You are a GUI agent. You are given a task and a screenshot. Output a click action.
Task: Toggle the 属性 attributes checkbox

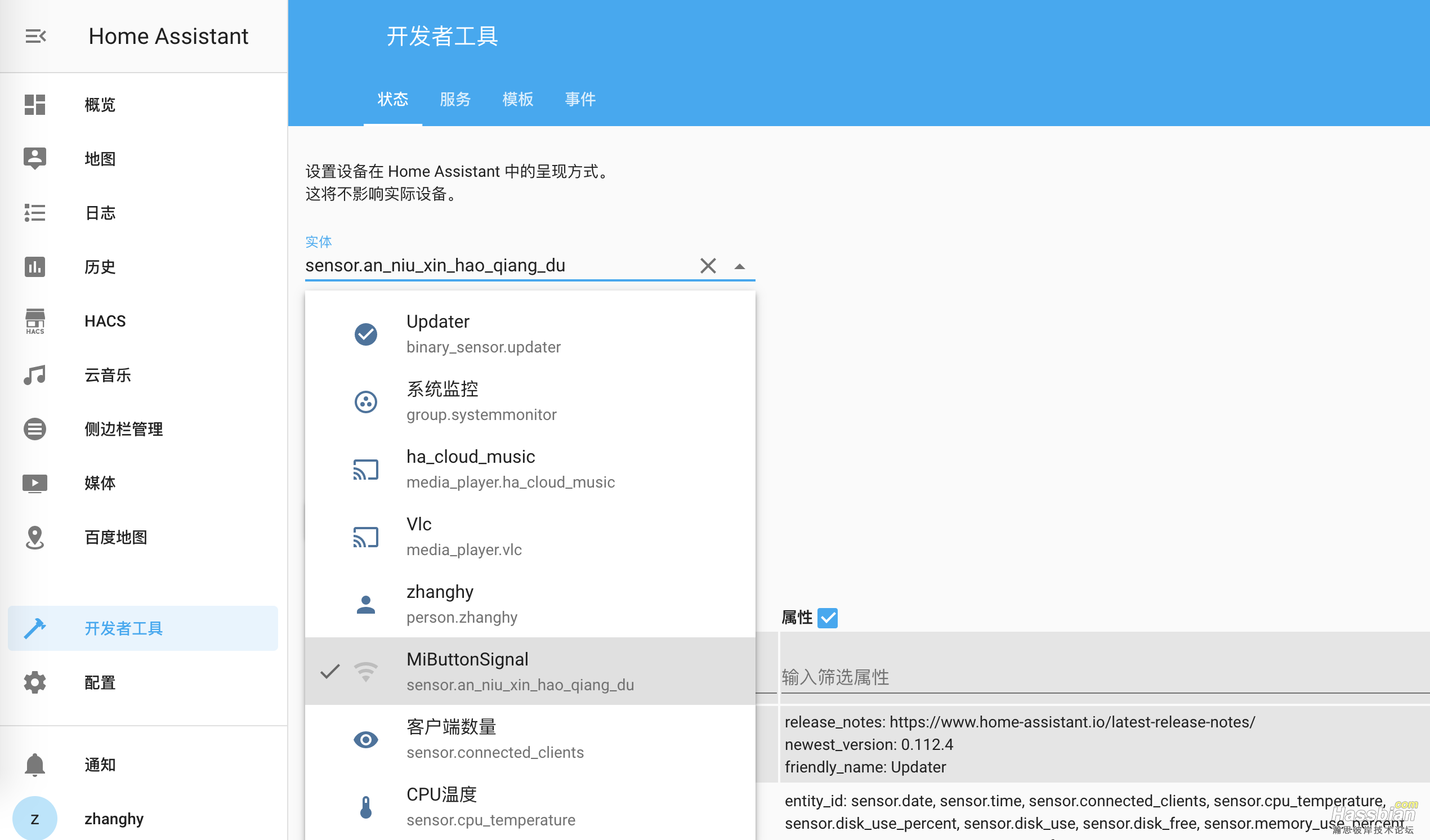click(x=828, y=618)
